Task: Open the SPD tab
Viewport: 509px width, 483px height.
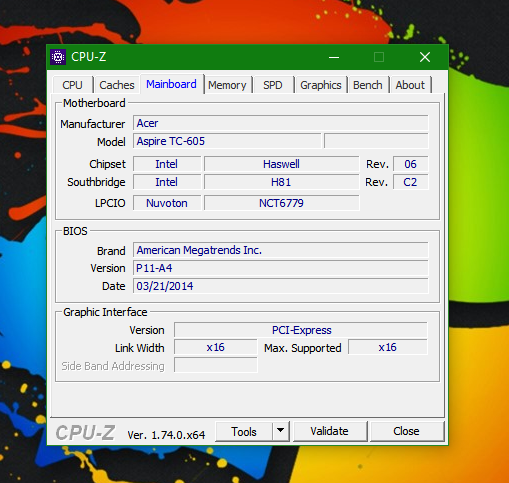Action: [273, 85]
